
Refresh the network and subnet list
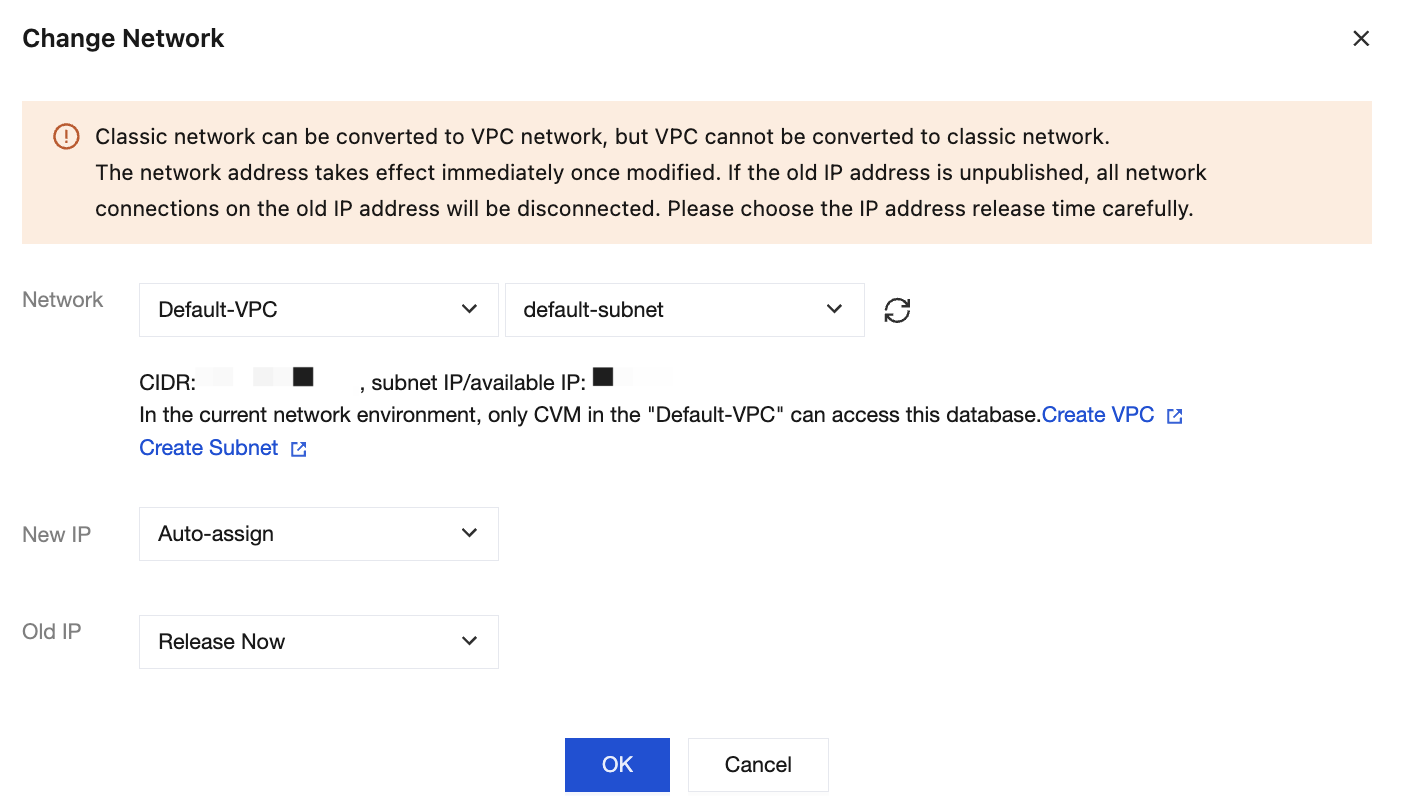897,310
